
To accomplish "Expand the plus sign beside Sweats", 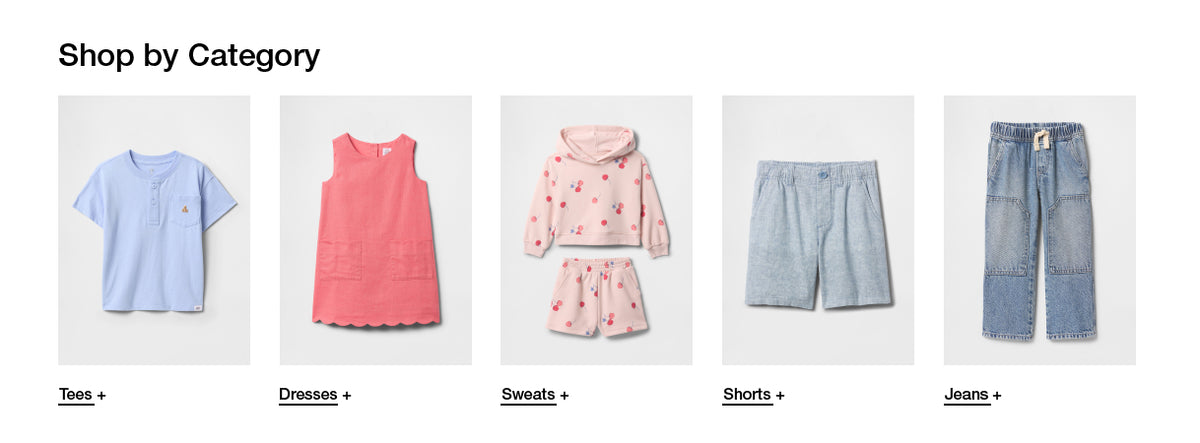I will click(564, 395).
